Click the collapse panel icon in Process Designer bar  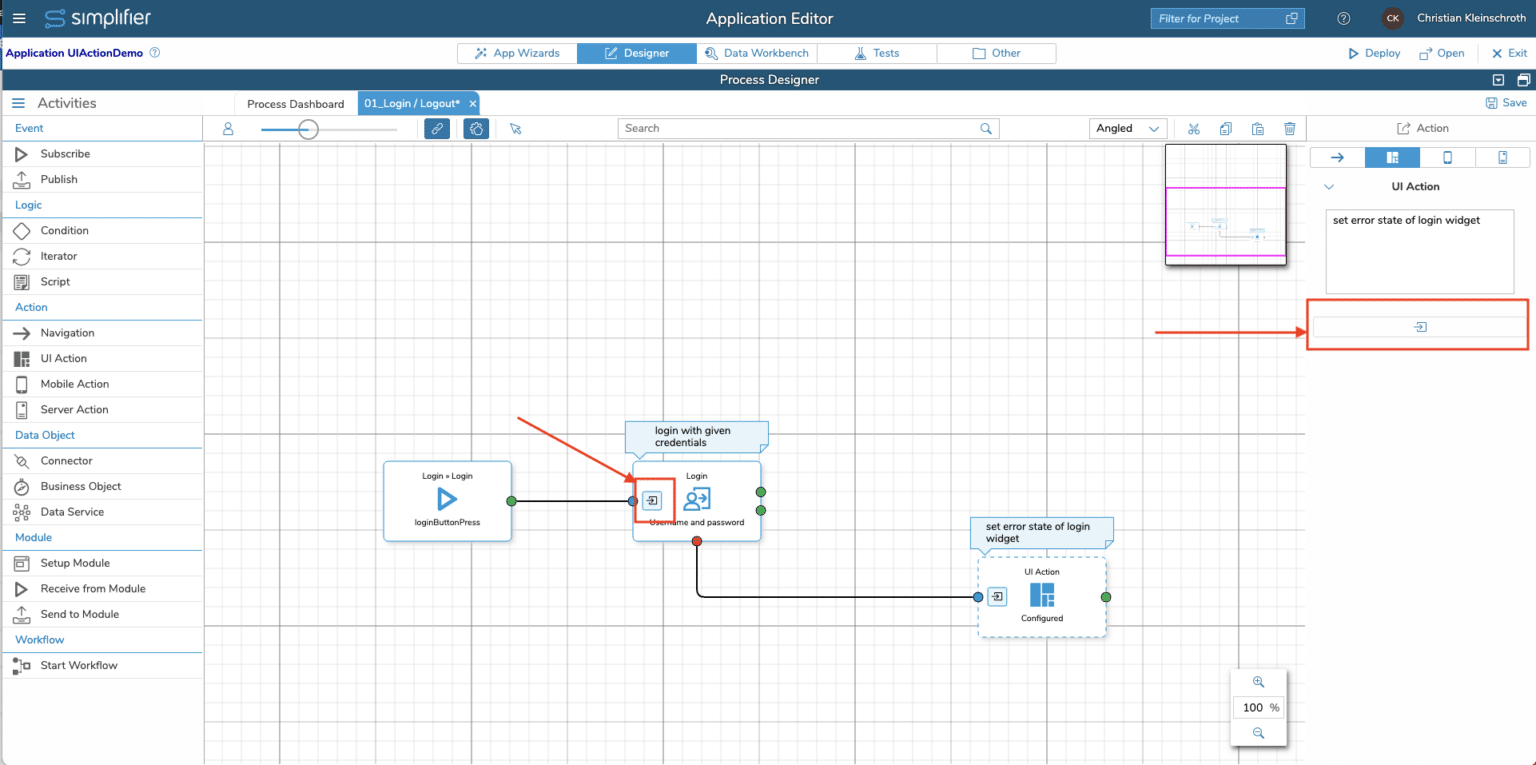(1498, 80)
